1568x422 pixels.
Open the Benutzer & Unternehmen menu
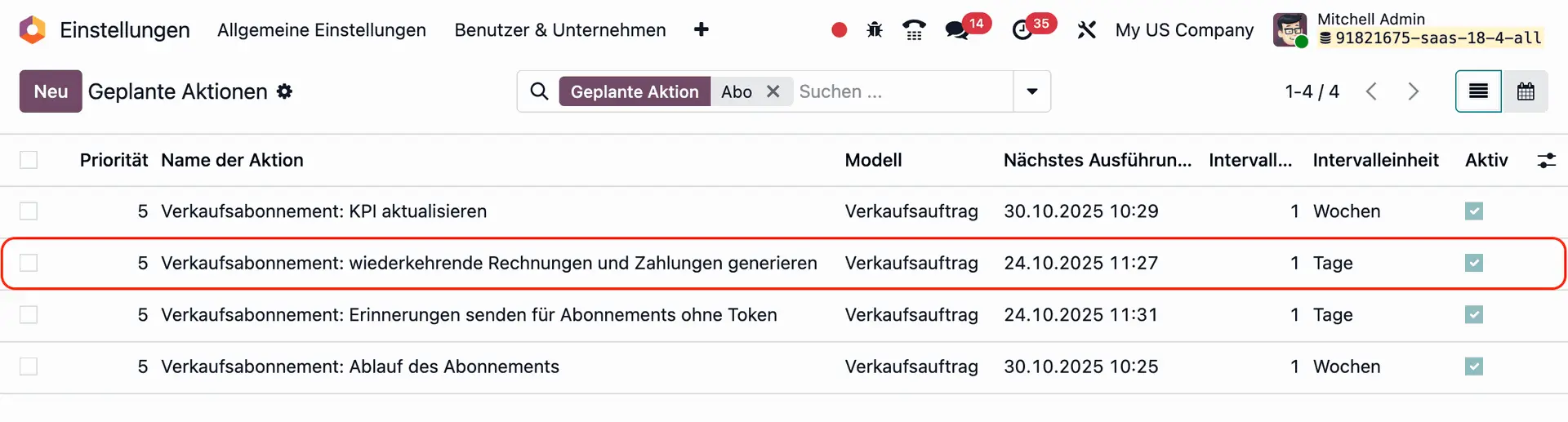560,30
